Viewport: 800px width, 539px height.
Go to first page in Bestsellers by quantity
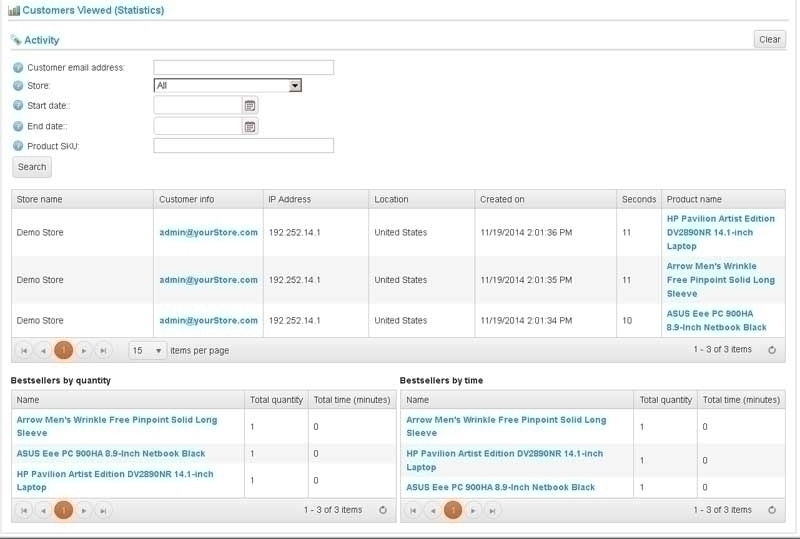point(24,510)
